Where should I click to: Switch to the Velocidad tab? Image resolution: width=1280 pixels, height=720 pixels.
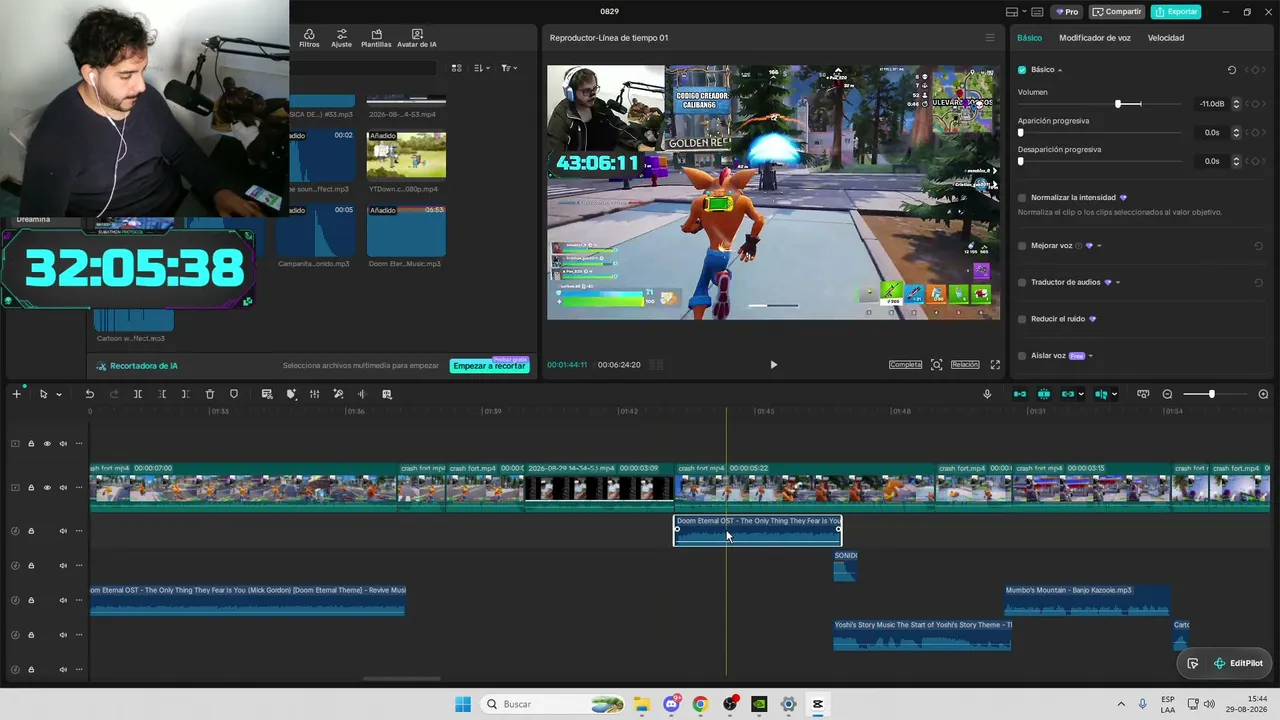coord(1166,38)
